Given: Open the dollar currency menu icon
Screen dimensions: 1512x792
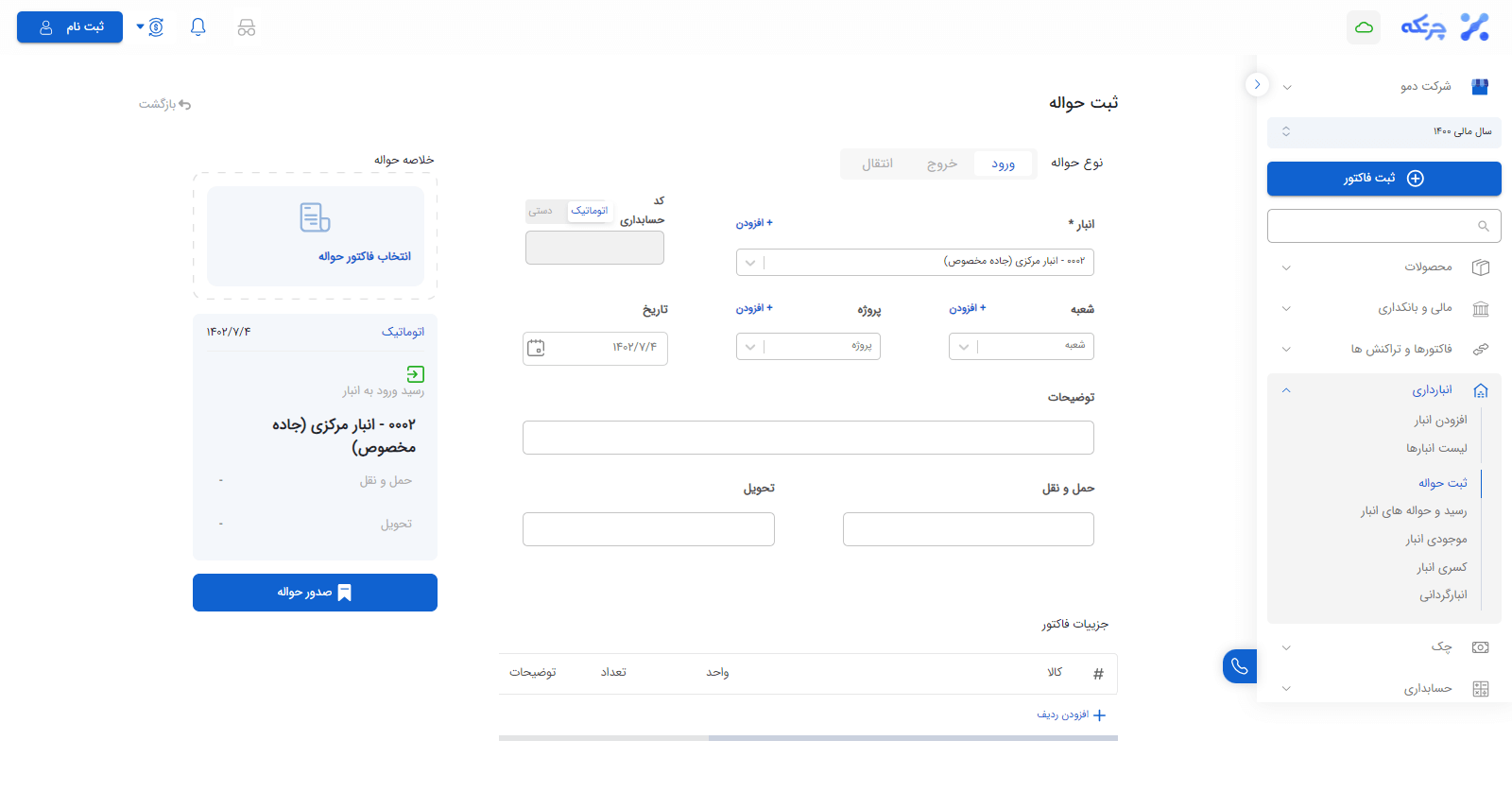Looking at the screenshot, I should click(156, 27).
